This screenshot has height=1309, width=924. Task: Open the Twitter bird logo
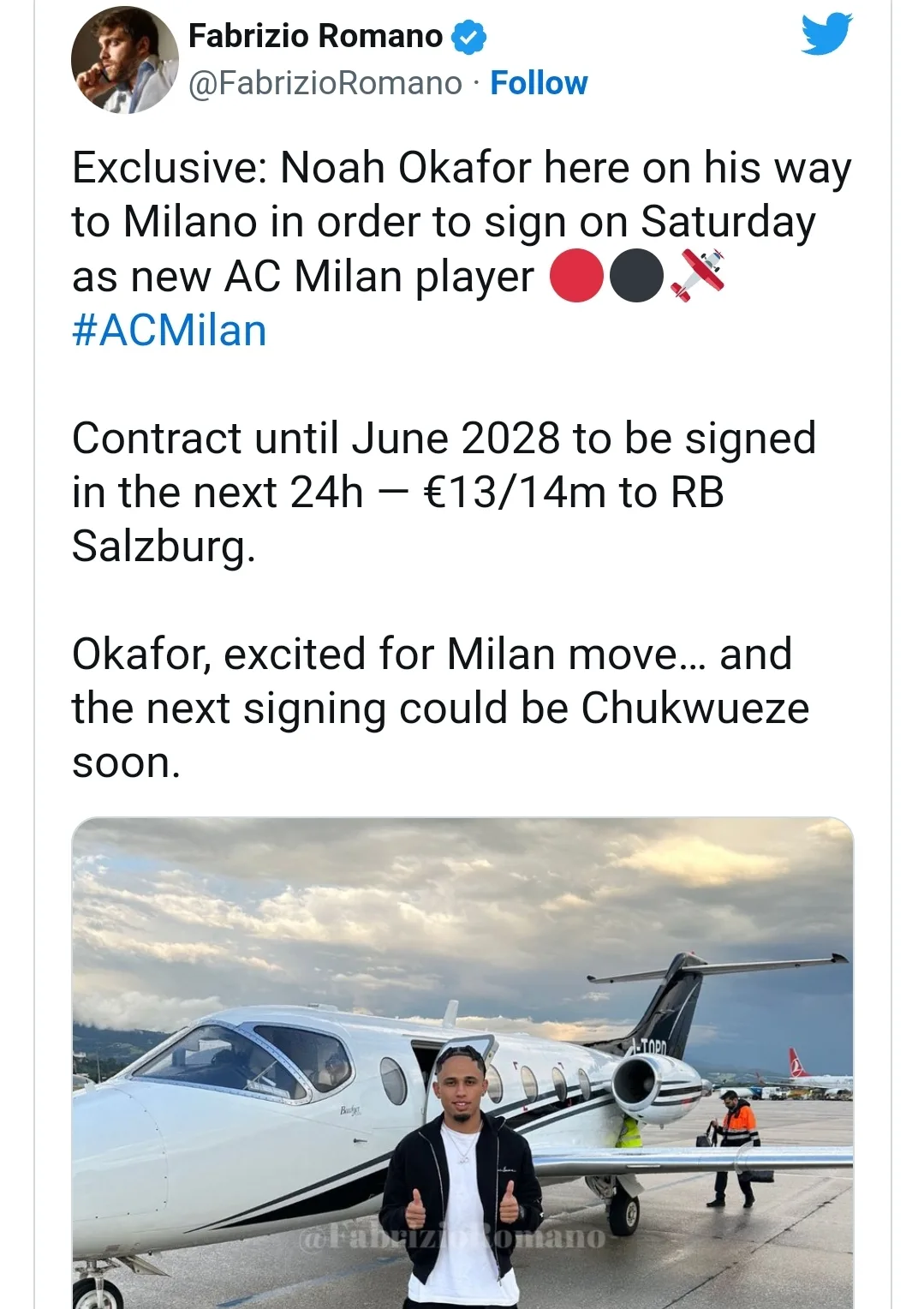827,35
